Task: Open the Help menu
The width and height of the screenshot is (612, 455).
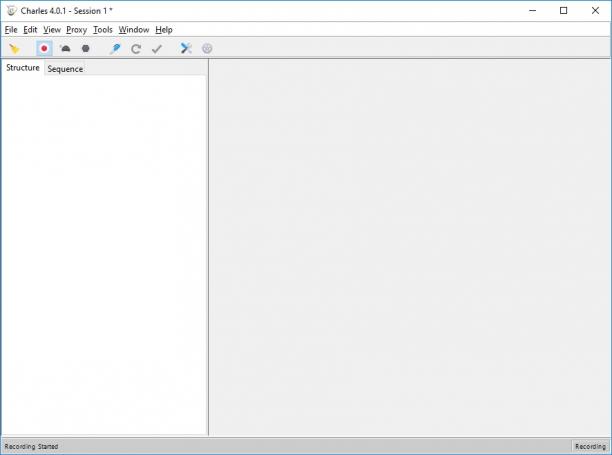Action: coord(164,30)
